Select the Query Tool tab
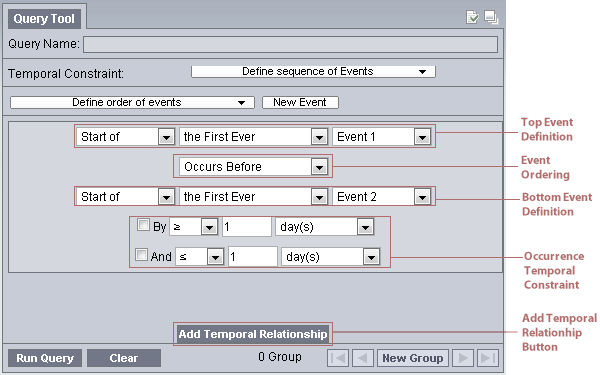The width and height of the screenshot is (600, 375). (x=44, y=18)
